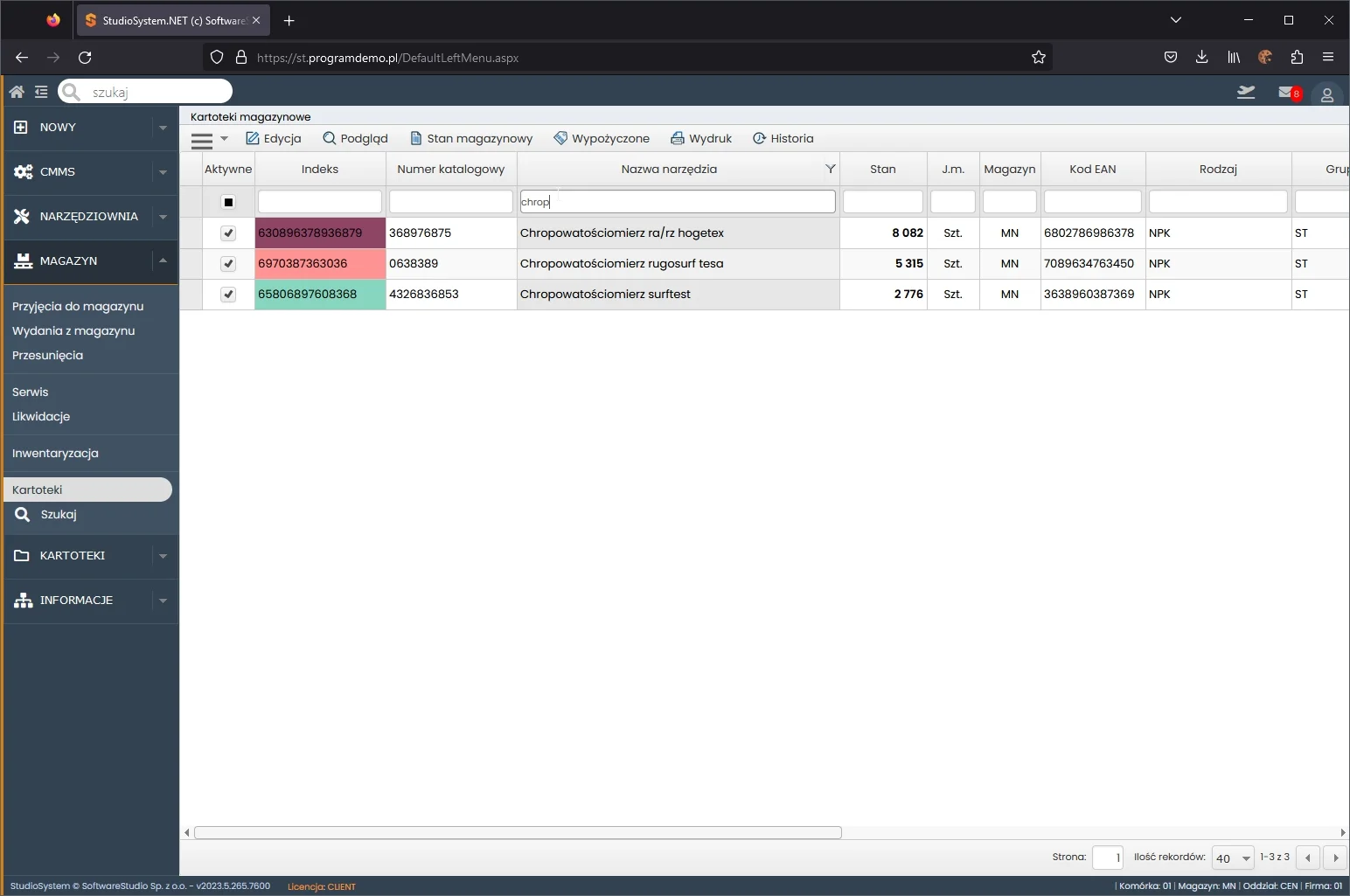Click the Wydruk printer toolbar button
1350x896 pixels.
tap(701, 138)
